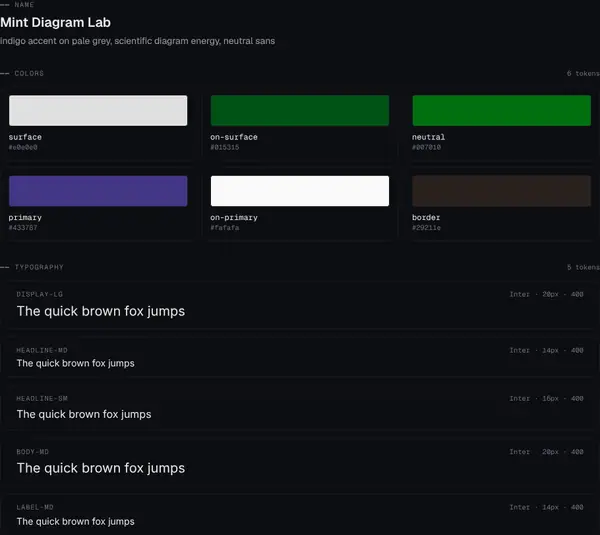This screenshot has width=600, height=535.
Task: Click the 'primary' token name
Action: pyautogui.click(x=25, y=218)
